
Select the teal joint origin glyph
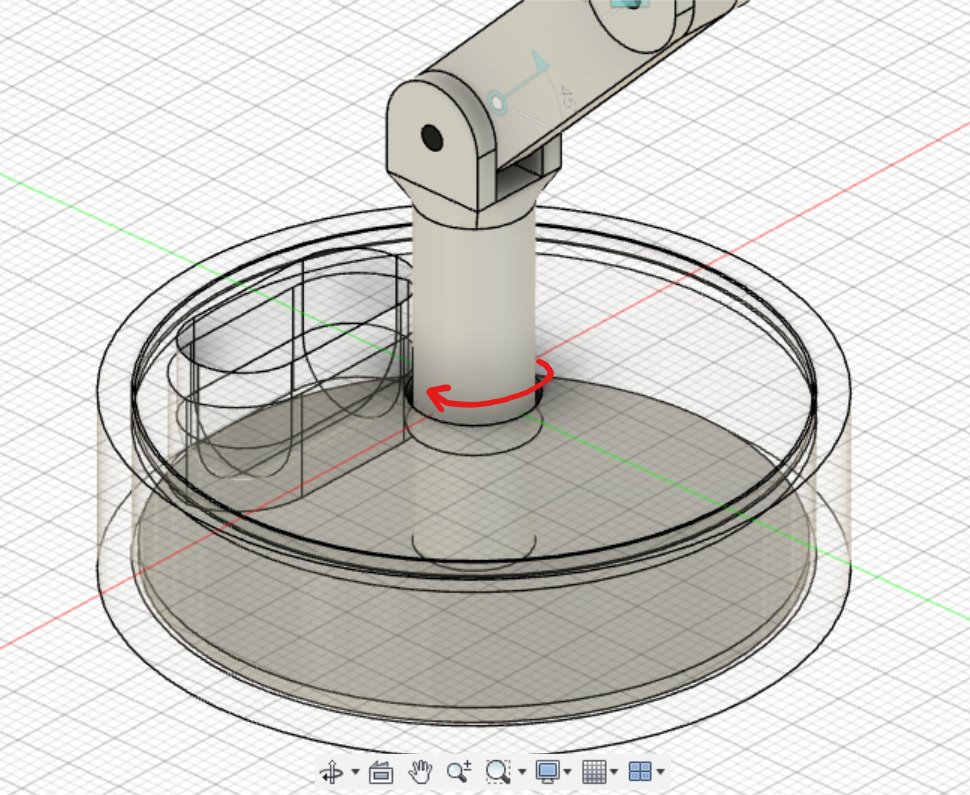tap(497, 102)
